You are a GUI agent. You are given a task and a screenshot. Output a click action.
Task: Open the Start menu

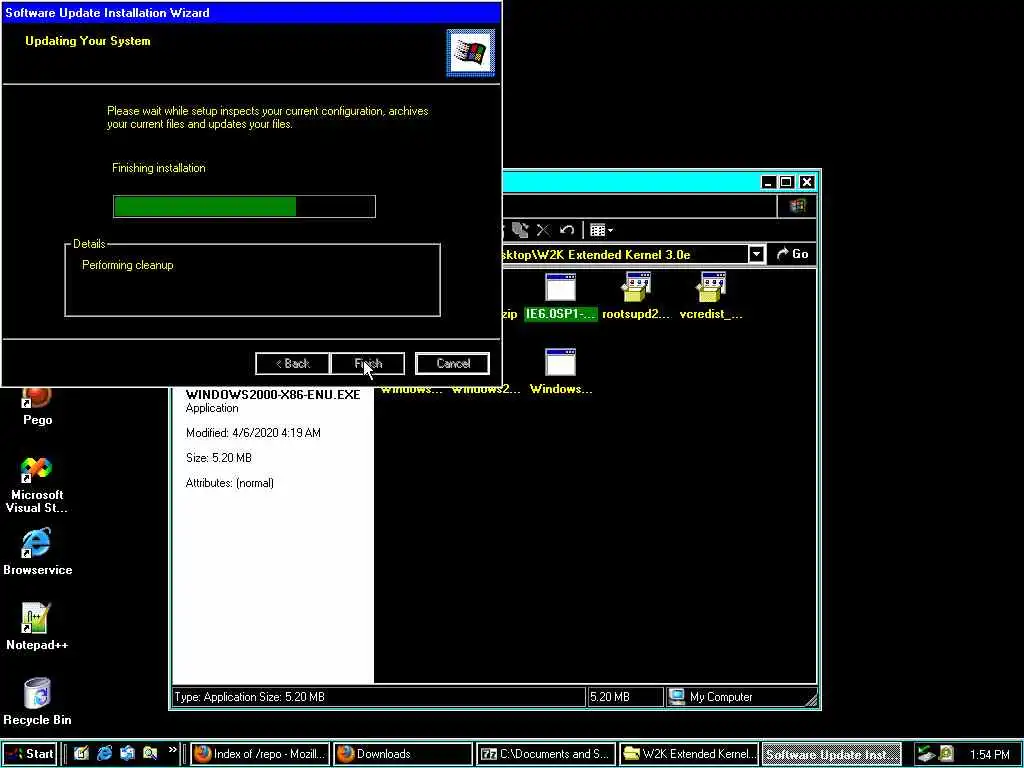click(x=30, y=754)
